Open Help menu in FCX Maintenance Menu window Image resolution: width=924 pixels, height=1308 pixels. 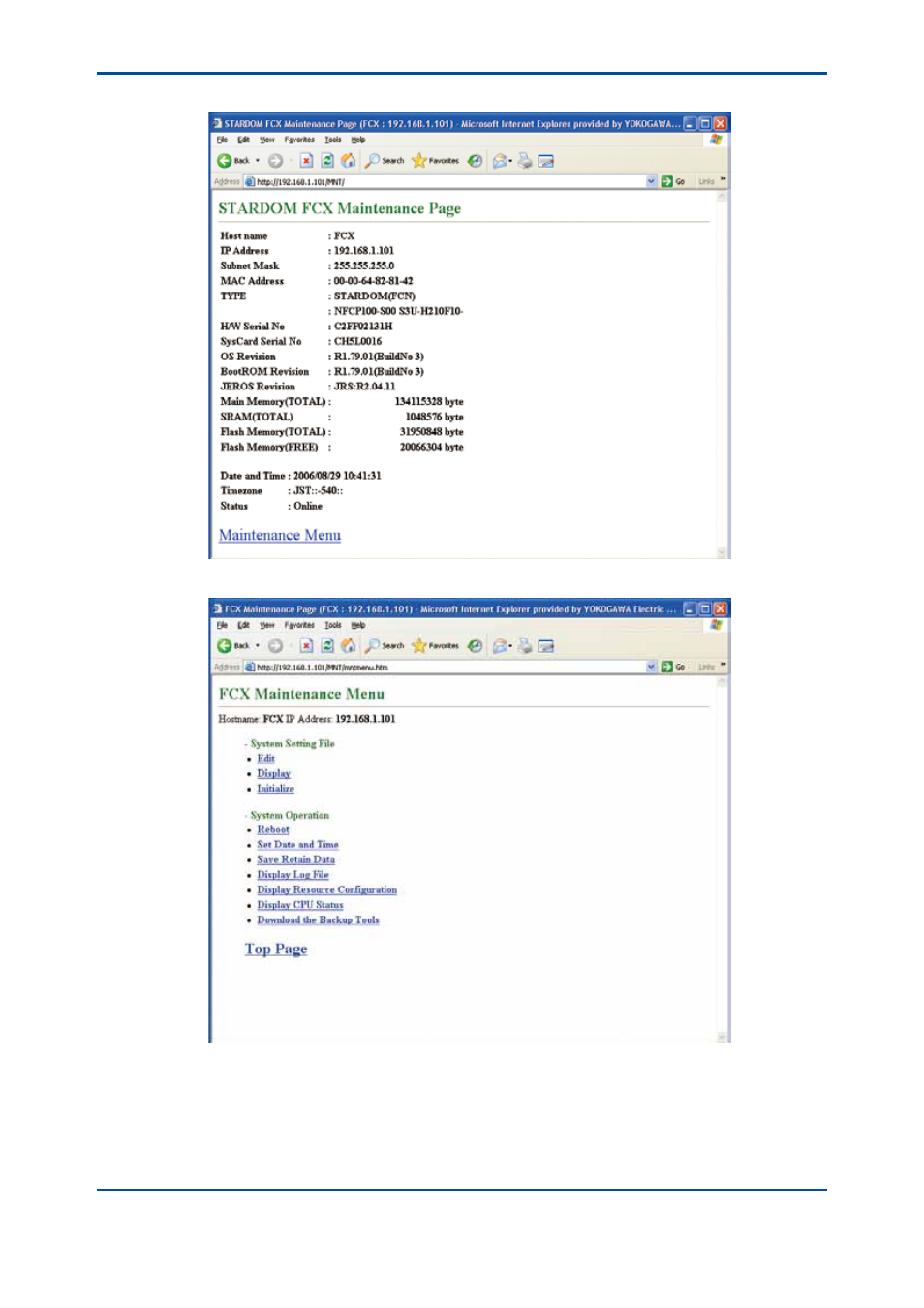pos(358,625)
